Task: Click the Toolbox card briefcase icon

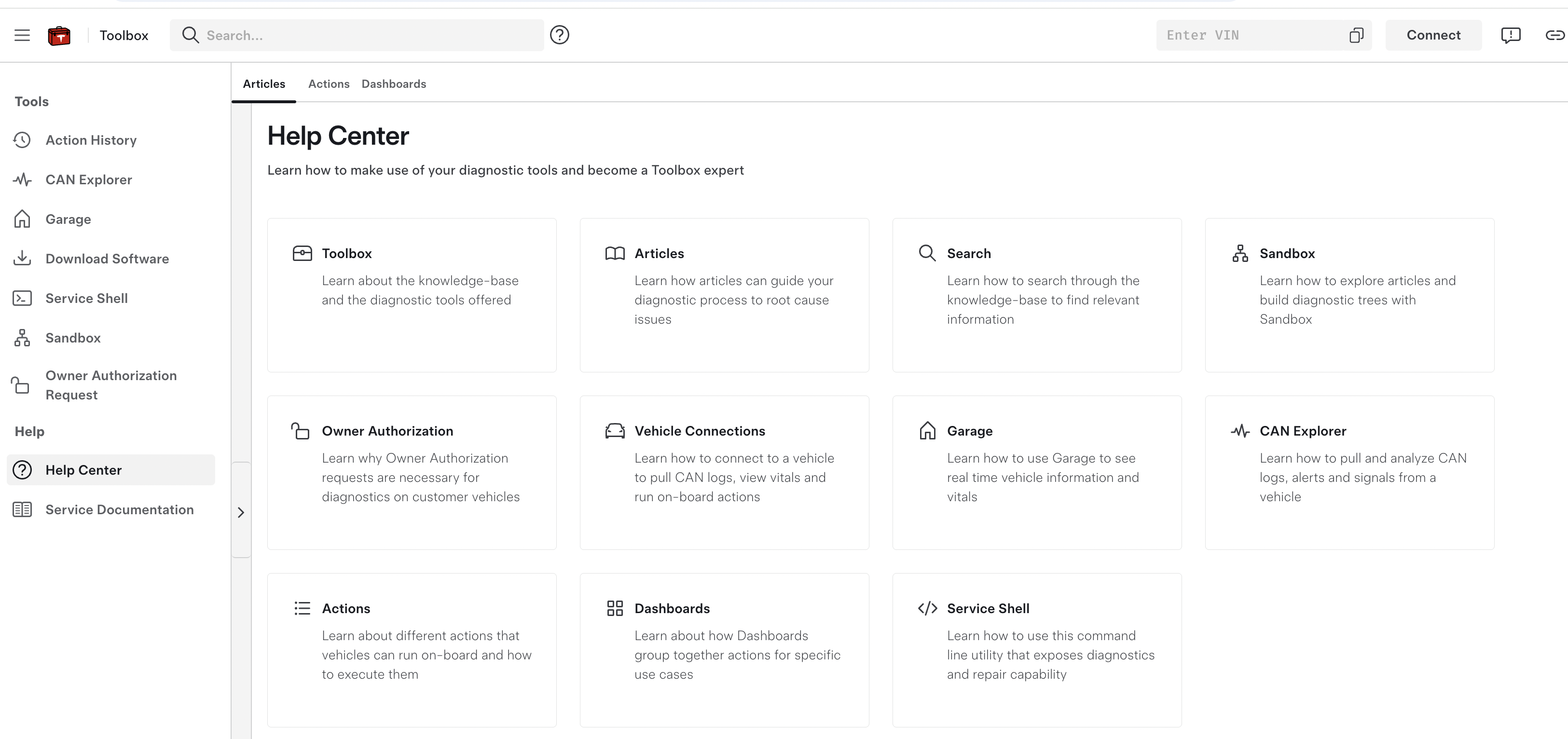Action: [x=303, y=253]
